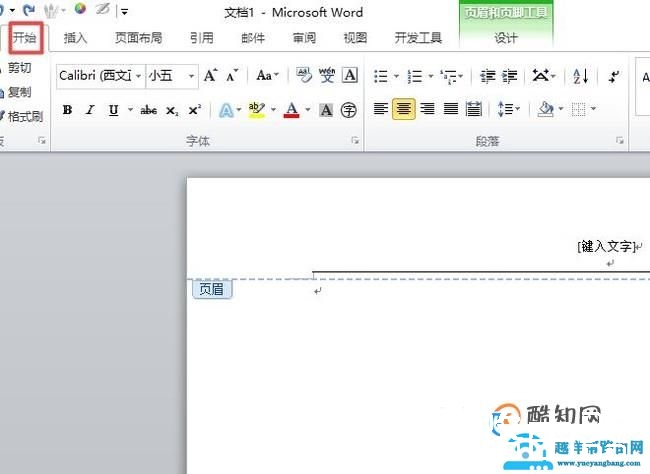Open the 字体 dialog launcher
Viewport: 650px width, 474px height.
[355, 141]
